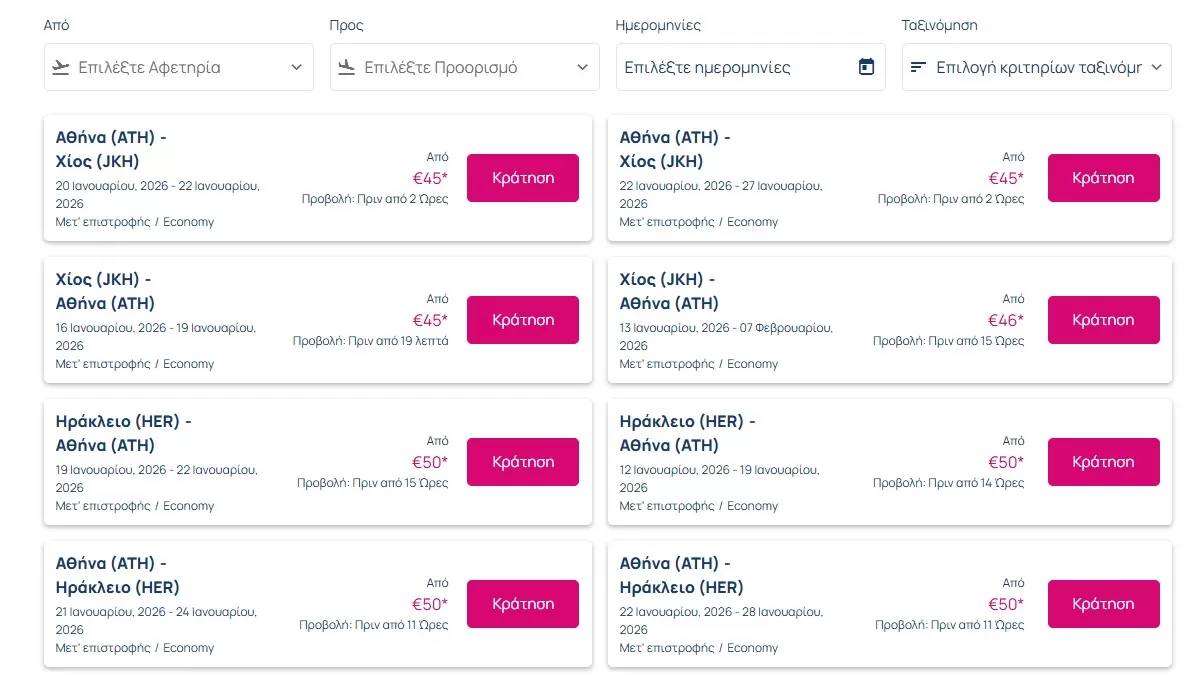Expand the Επιλέξτε Αφετηρία dropdown arrow
The image size is (1195, 675).
coord(296,67)
